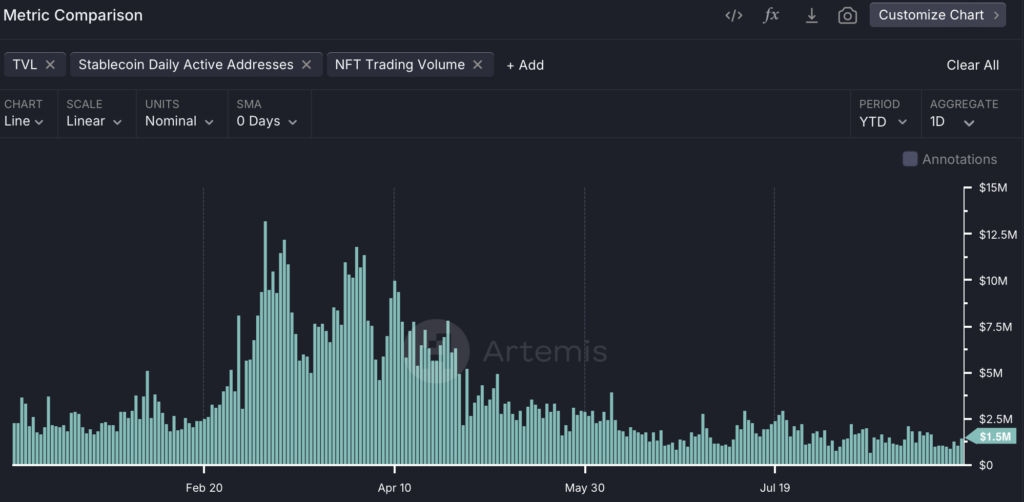Click the $10M y-axis label
This screenshot has height=502, width=1024.
[993, 281]
